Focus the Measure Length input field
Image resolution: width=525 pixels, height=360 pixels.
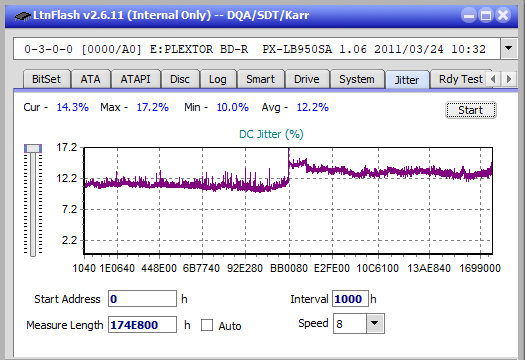pos(142,325)
